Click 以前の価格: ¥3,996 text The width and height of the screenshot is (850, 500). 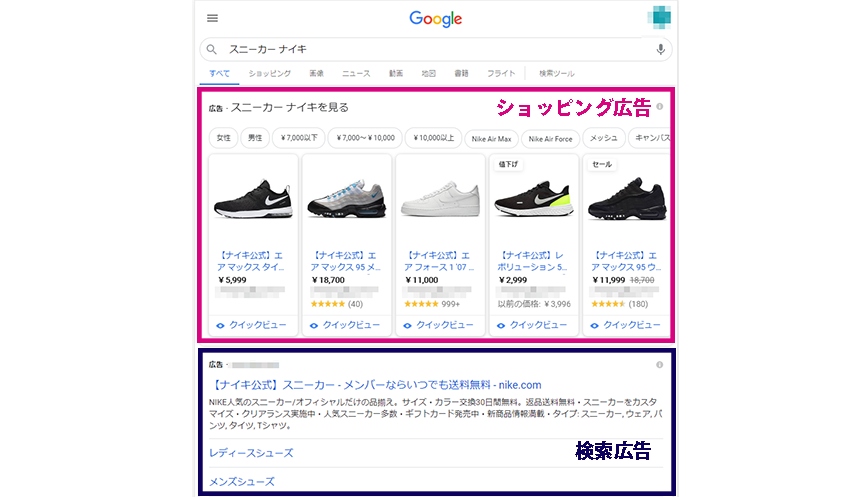pos(534,304)
